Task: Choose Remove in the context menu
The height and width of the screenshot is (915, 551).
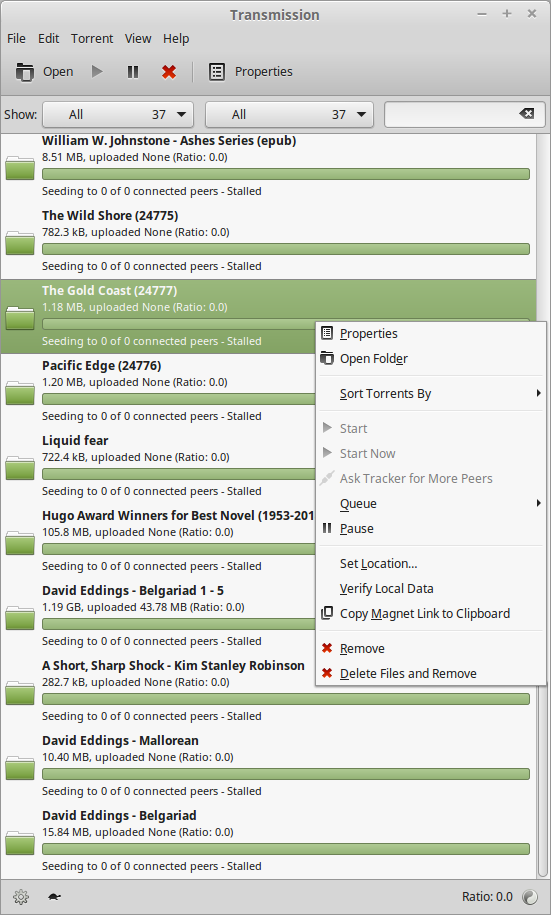Action: click(431, 649)
